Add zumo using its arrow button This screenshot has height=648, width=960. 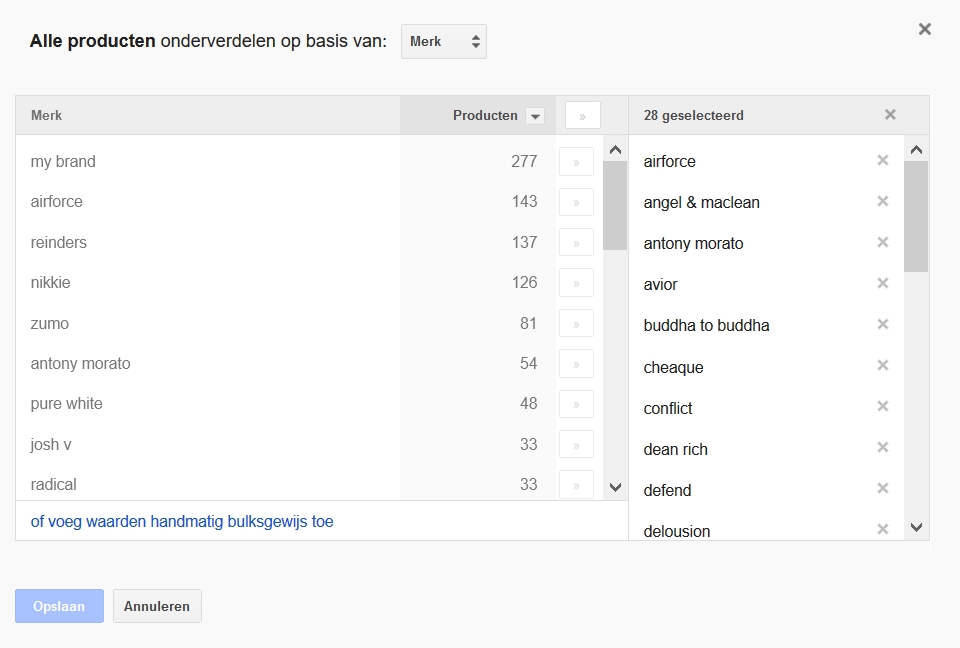(x=576, y=324)
